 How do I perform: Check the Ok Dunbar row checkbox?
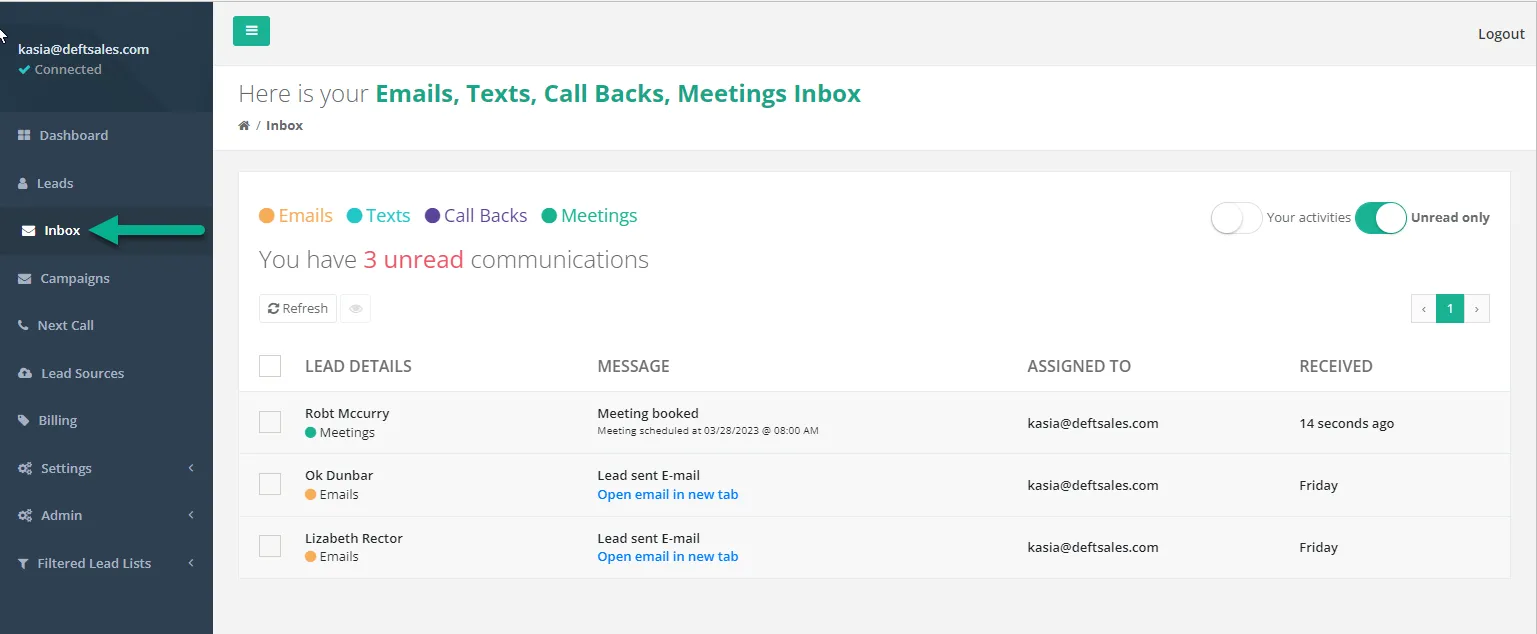point(270,484)
